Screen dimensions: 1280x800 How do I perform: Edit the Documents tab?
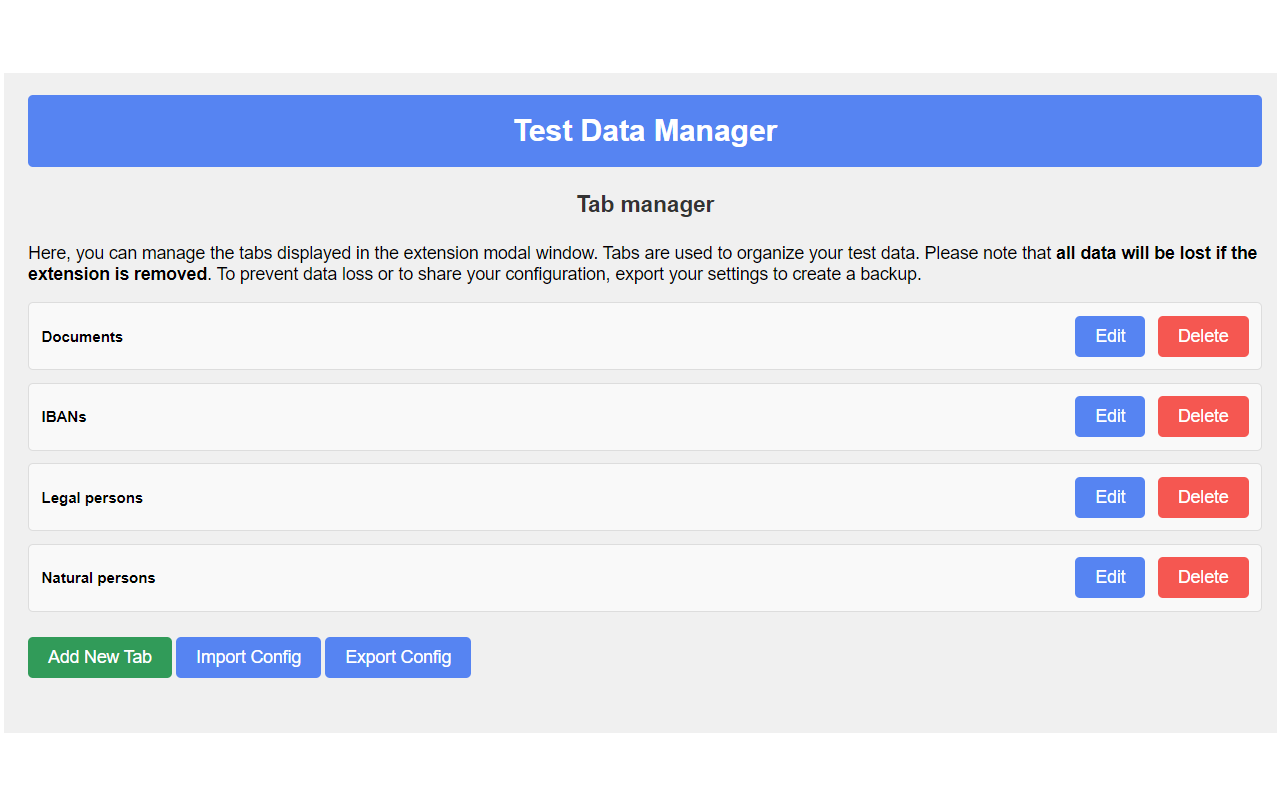coord(1109,336)
